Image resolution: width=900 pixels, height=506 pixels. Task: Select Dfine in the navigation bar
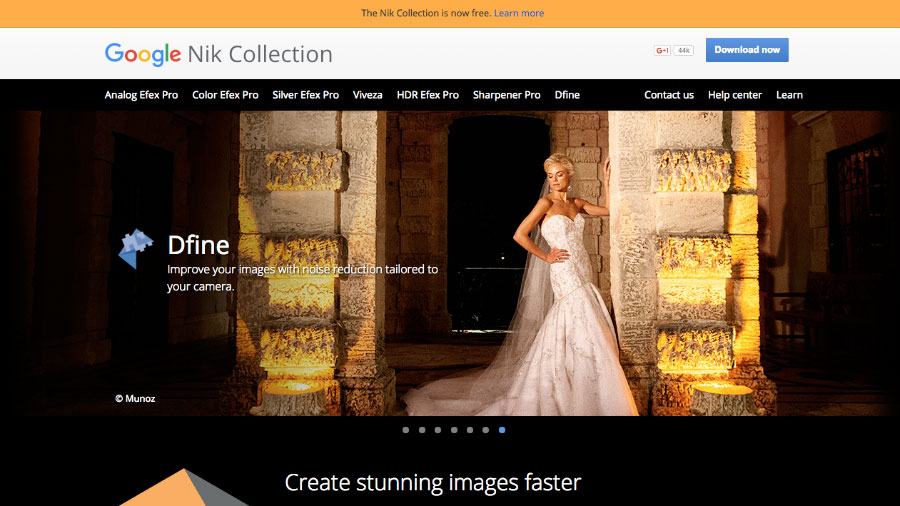(x=567, y=95)
